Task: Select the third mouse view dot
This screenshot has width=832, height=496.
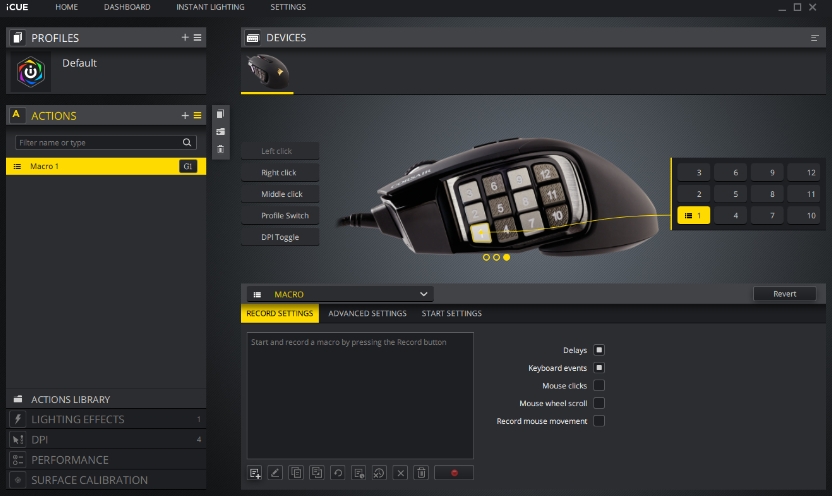Action: pos(507,257)
